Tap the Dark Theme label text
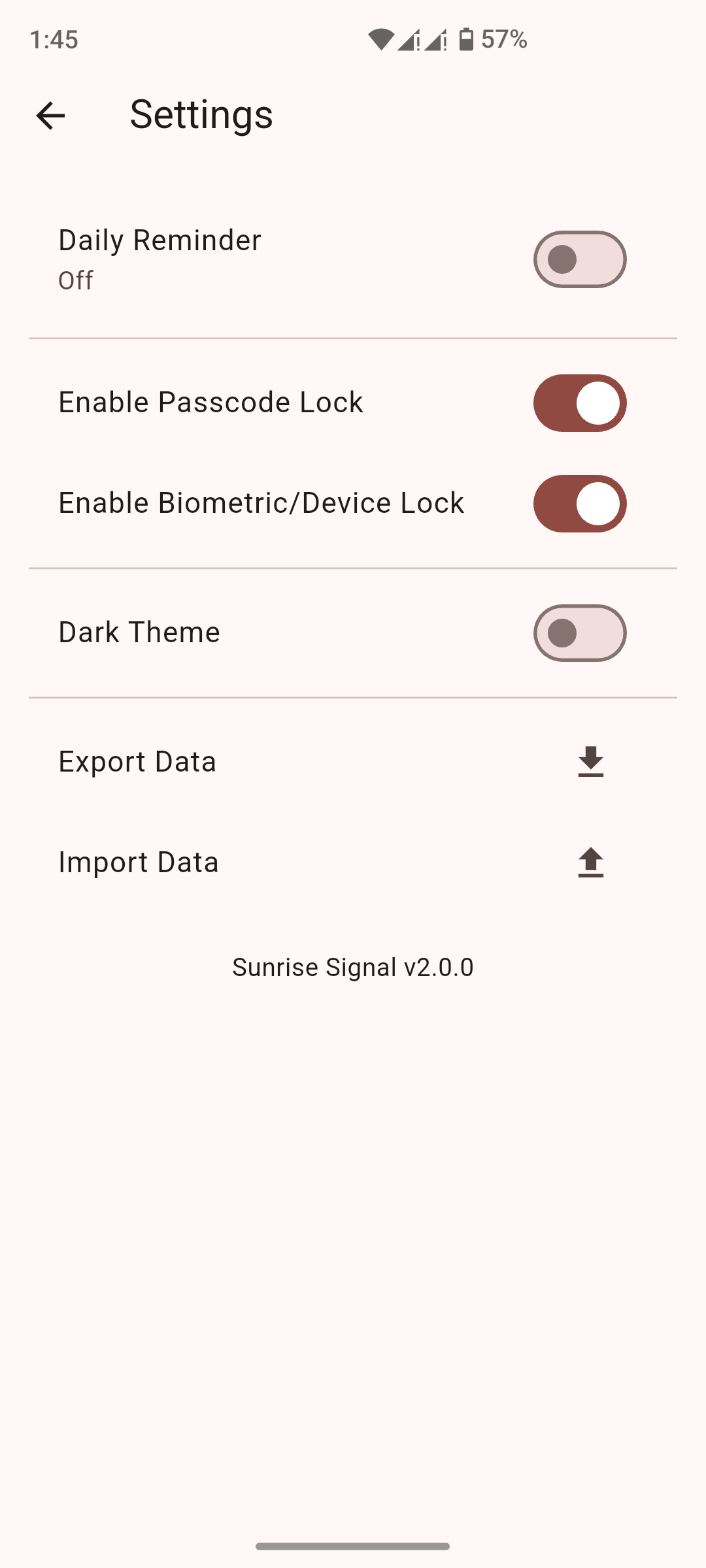 (139, 632)
